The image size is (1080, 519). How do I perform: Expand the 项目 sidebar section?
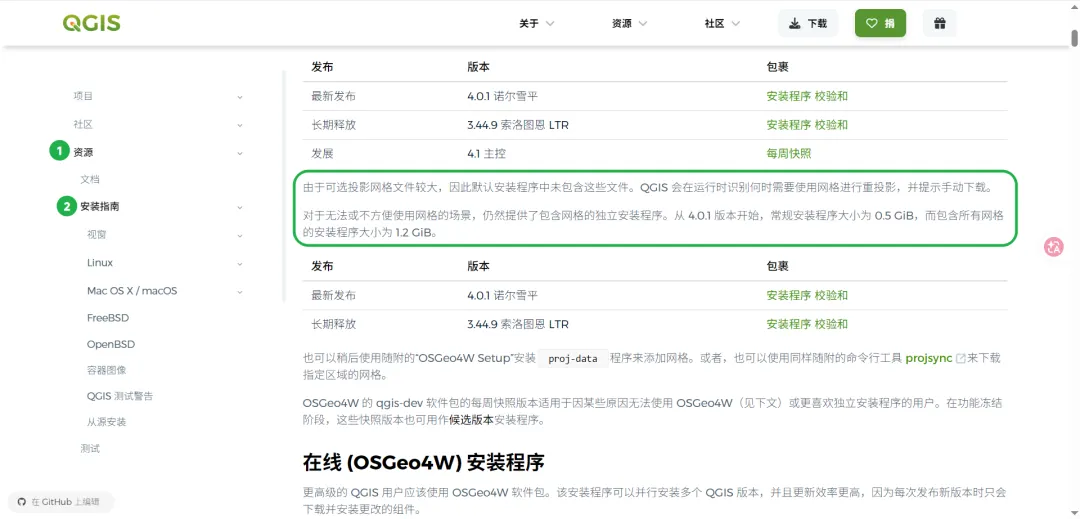[83, 96]
